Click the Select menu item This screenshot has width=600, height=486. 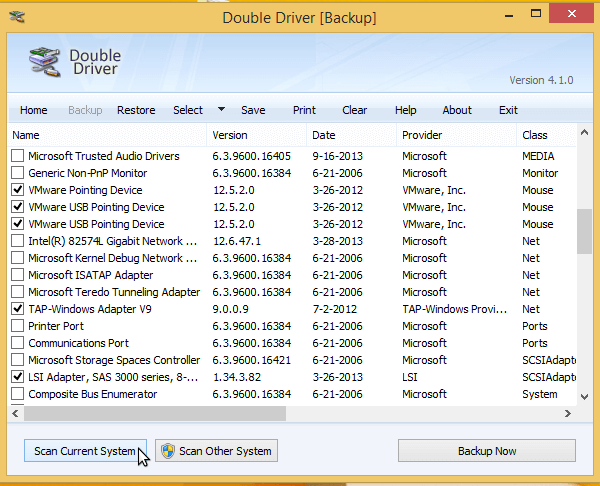188,110
